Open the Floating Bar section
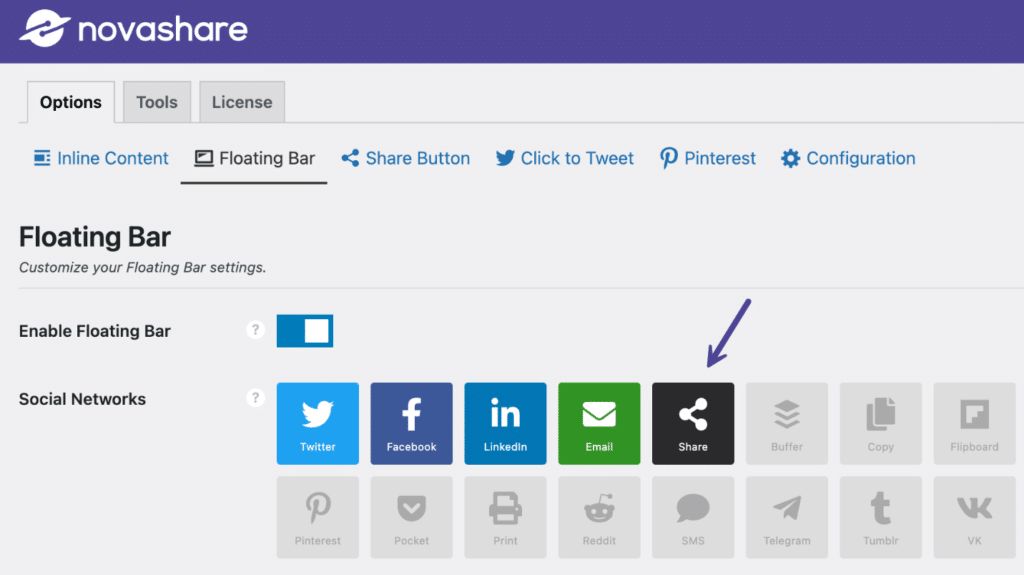1024x575 pixels. coord(255,158)
